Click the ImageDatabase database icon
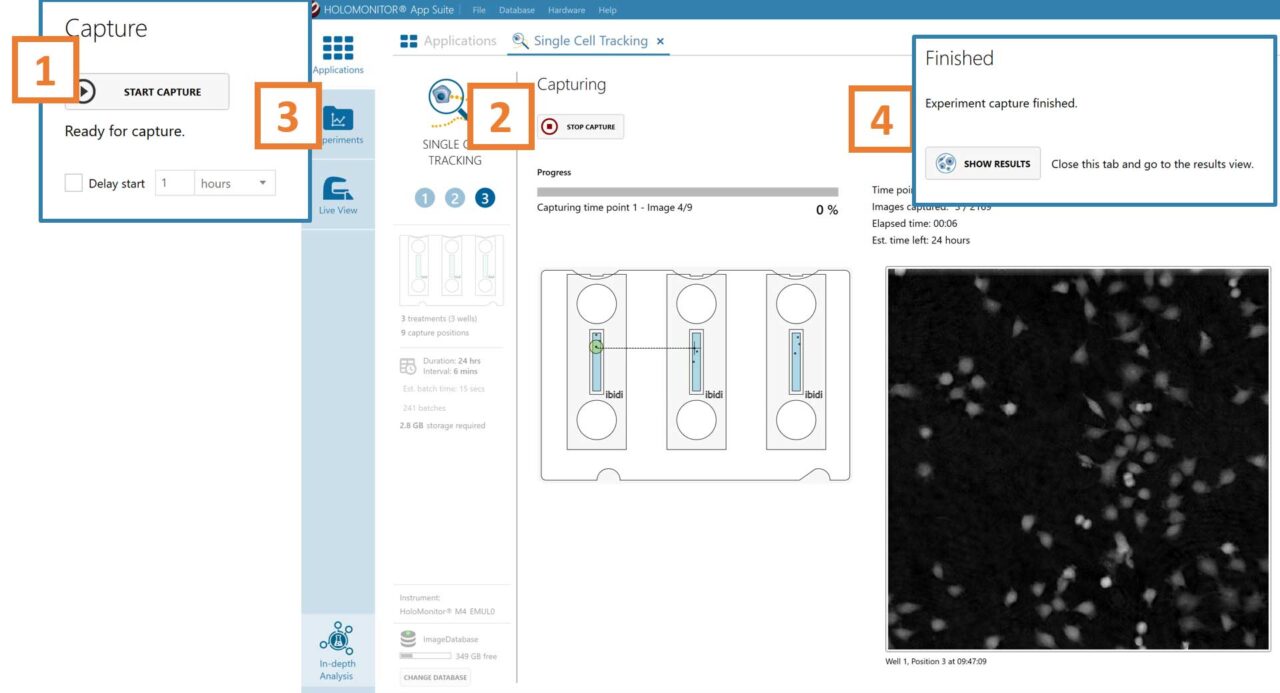This screenshot has width=1280, height=693. (x=408, y=637)
